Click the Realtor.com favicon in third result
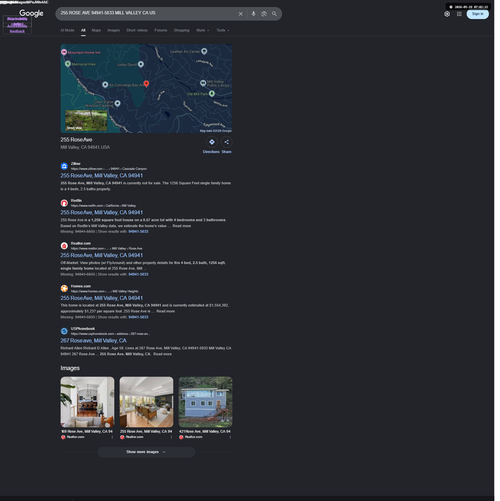 64,246
